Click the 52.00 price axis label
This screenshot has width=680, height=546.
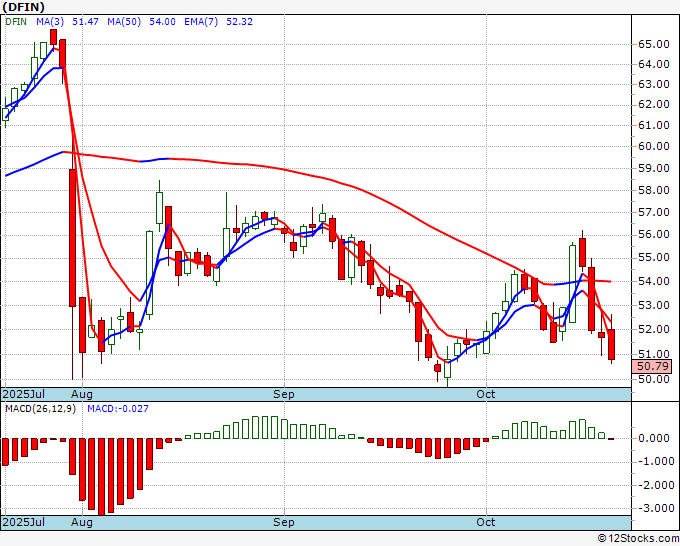coord(654,329)
